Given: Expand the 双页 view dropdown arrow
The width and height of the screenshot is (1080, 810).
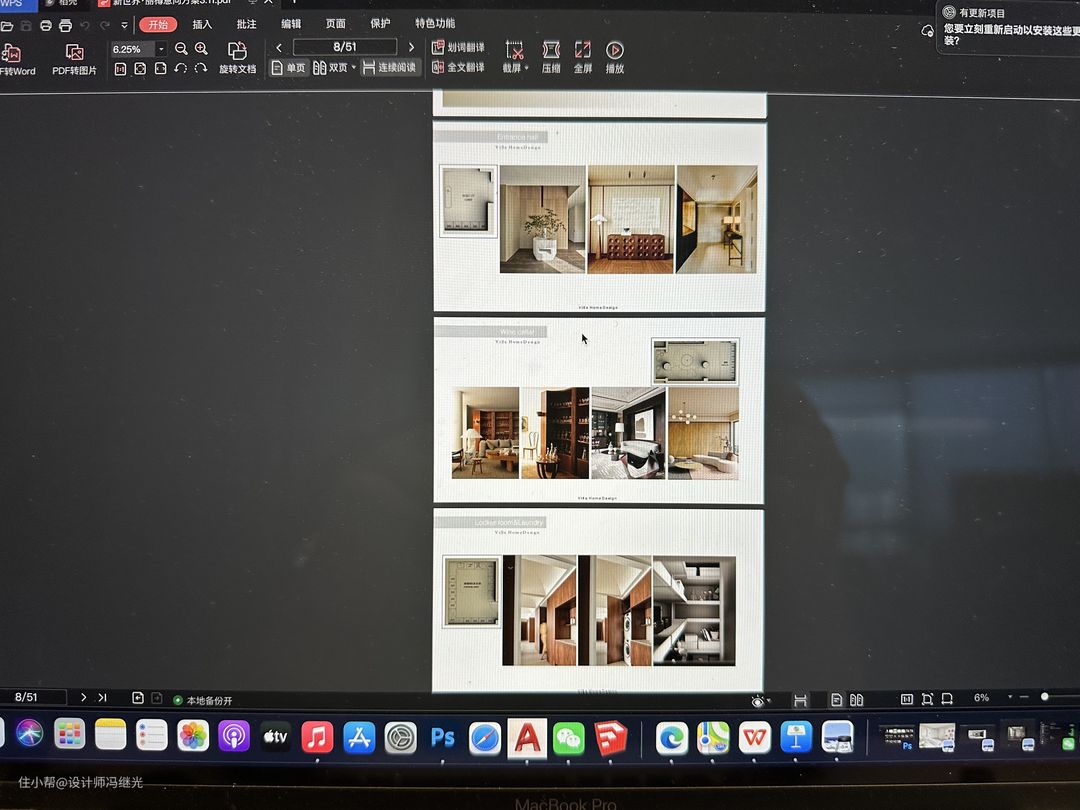Looking at the screenshot, I should [353, 68].
